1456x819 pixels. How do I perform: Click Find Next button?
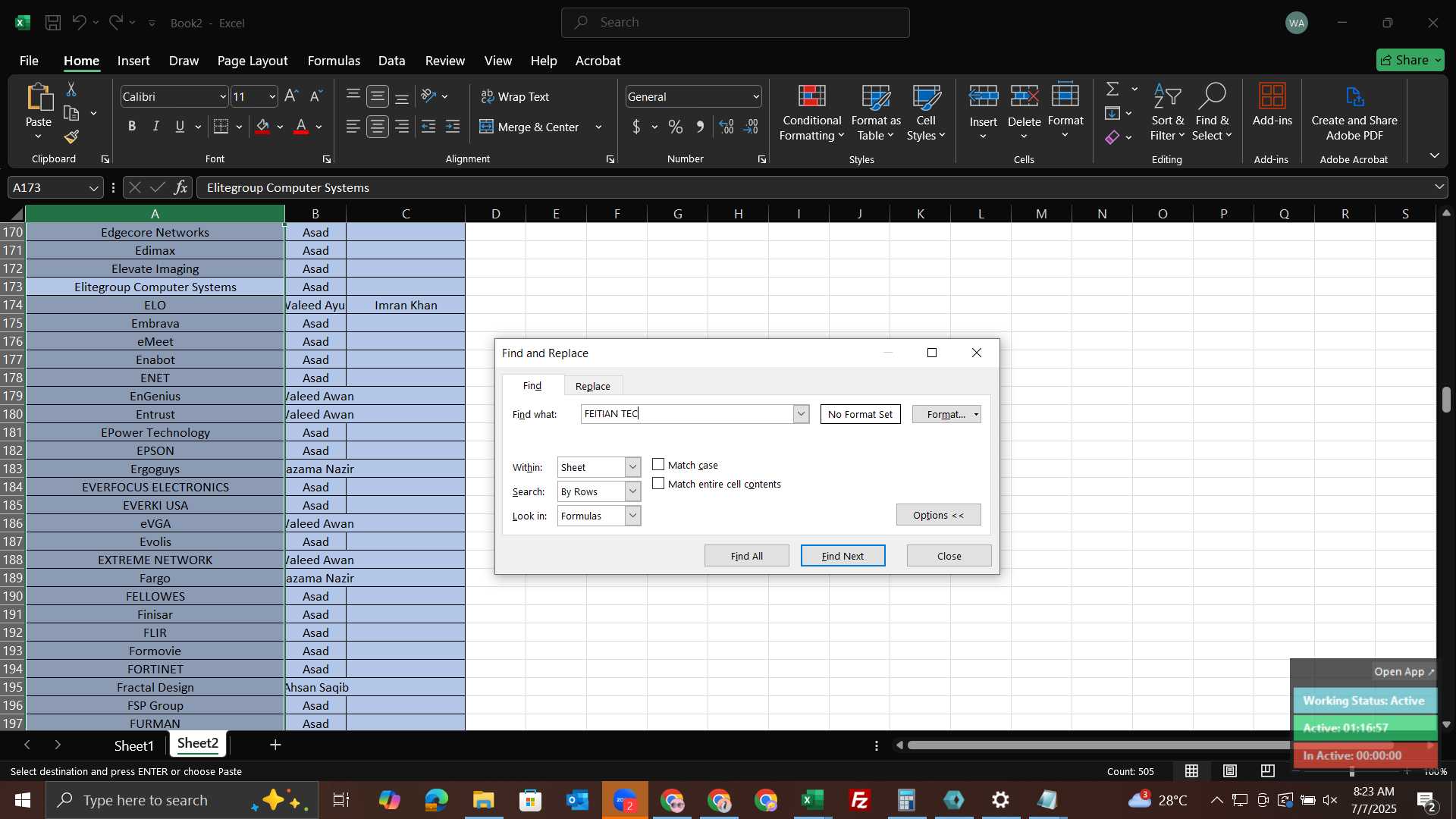[x=843, y=556]
